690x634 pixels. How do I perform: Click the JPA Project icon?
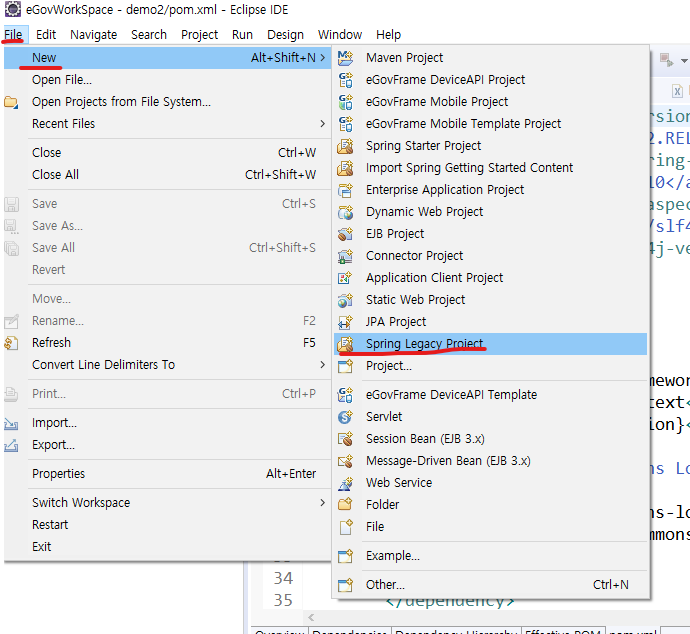tap(345, 322)
